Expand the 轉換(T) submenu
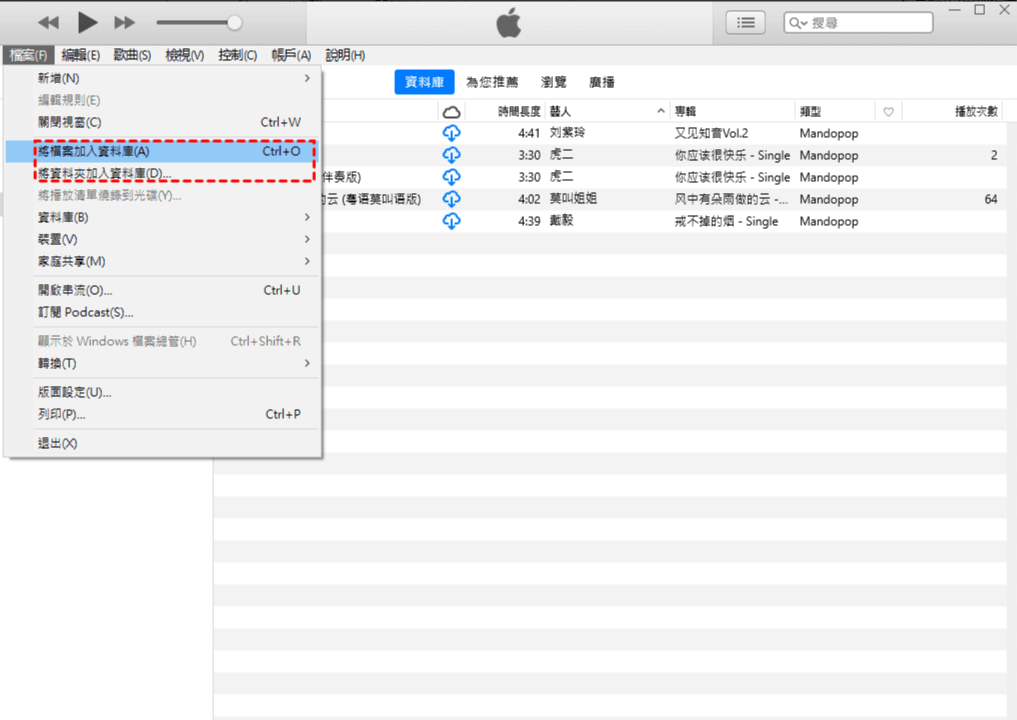The width and height of the screenshot is (1017, 720). point(162,363)
